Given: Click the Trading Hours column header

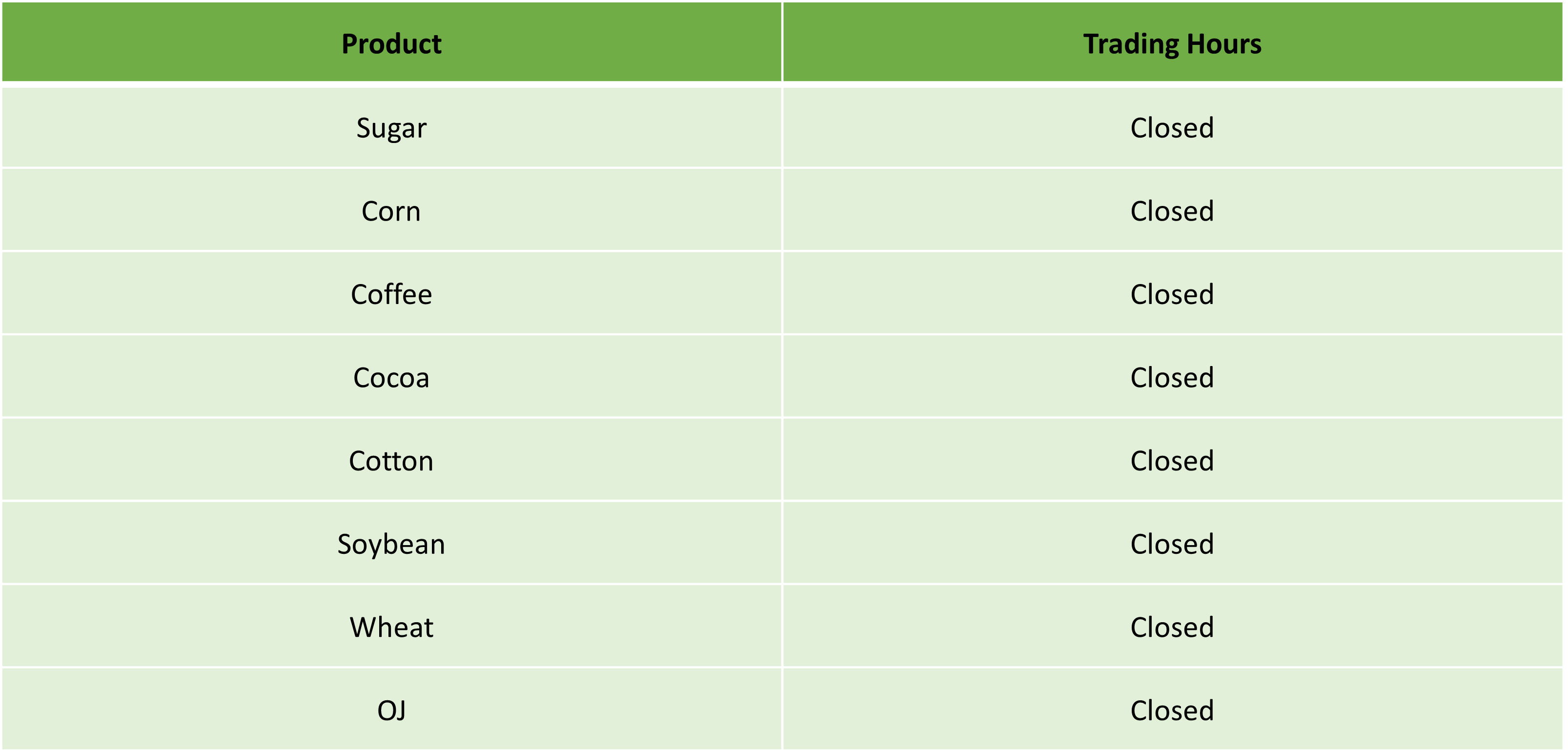Looking at the screenshot, I should (x=1172, y=42).
